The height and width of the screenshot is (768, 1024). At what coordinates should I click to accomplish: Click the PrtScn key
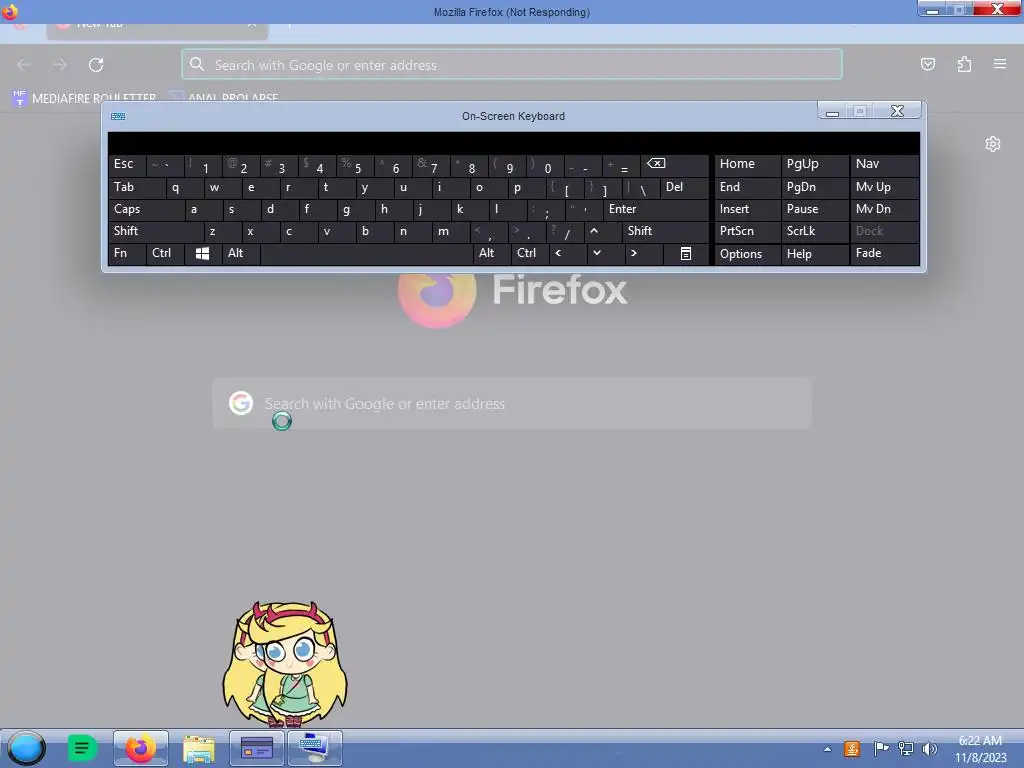747,231
